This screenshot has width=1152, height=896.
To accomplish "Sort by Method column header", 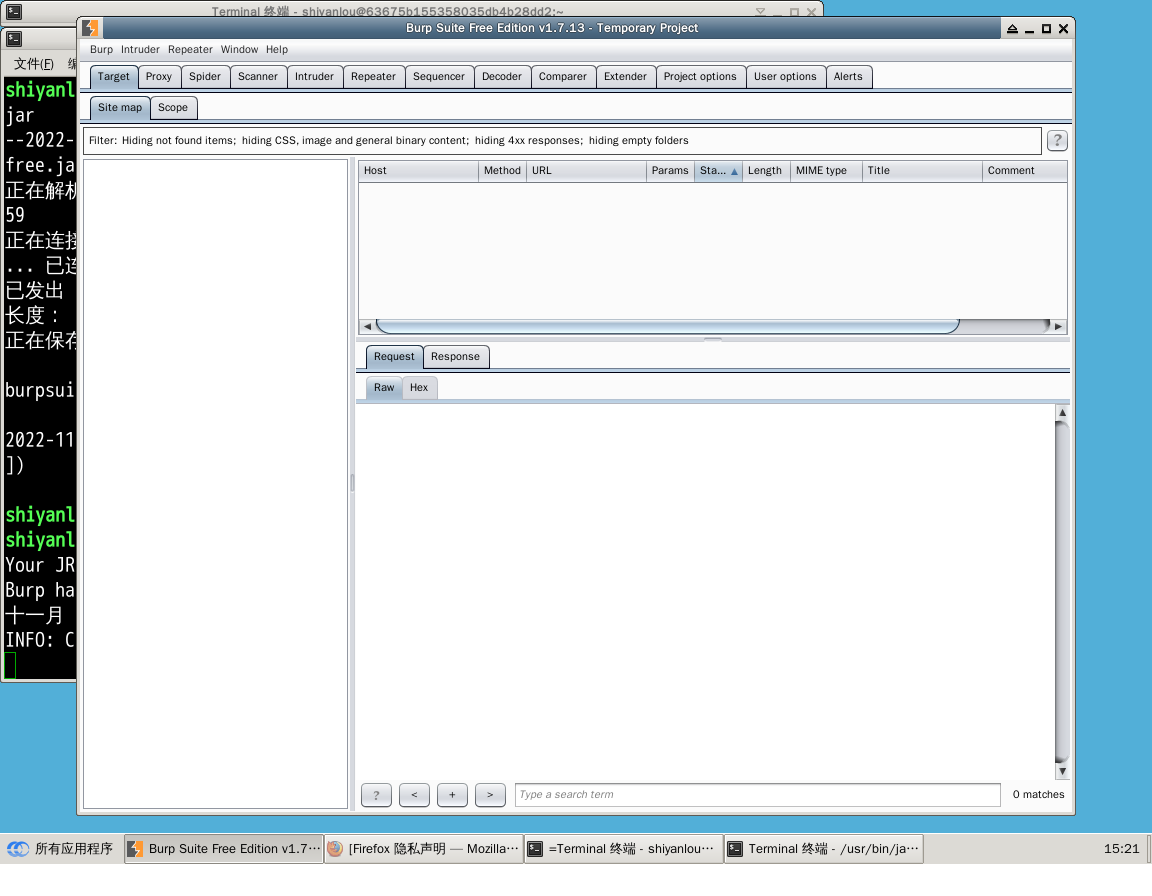I will 502,170.
